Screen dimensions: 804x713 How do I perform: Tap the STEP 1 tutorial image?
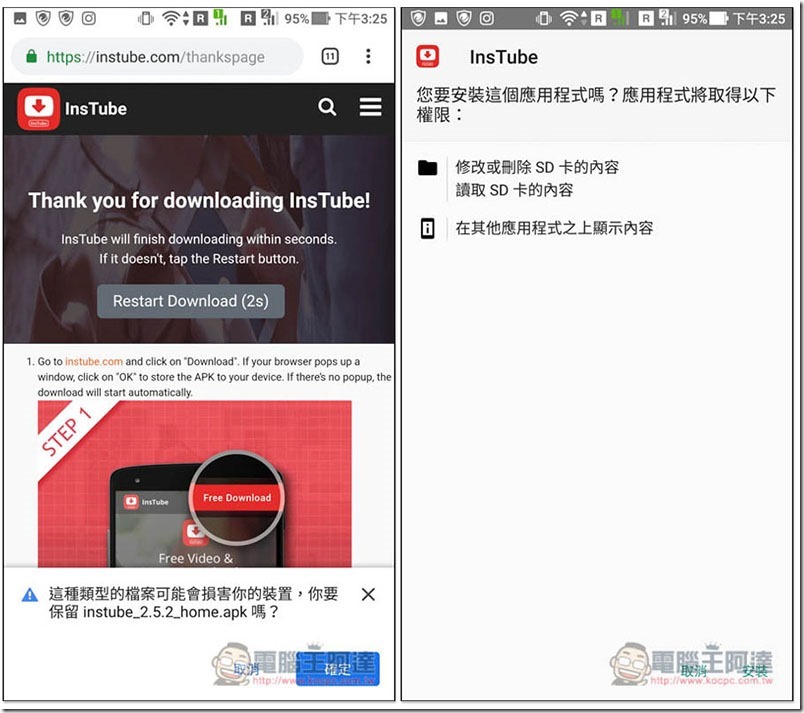[x=195, y=484]
